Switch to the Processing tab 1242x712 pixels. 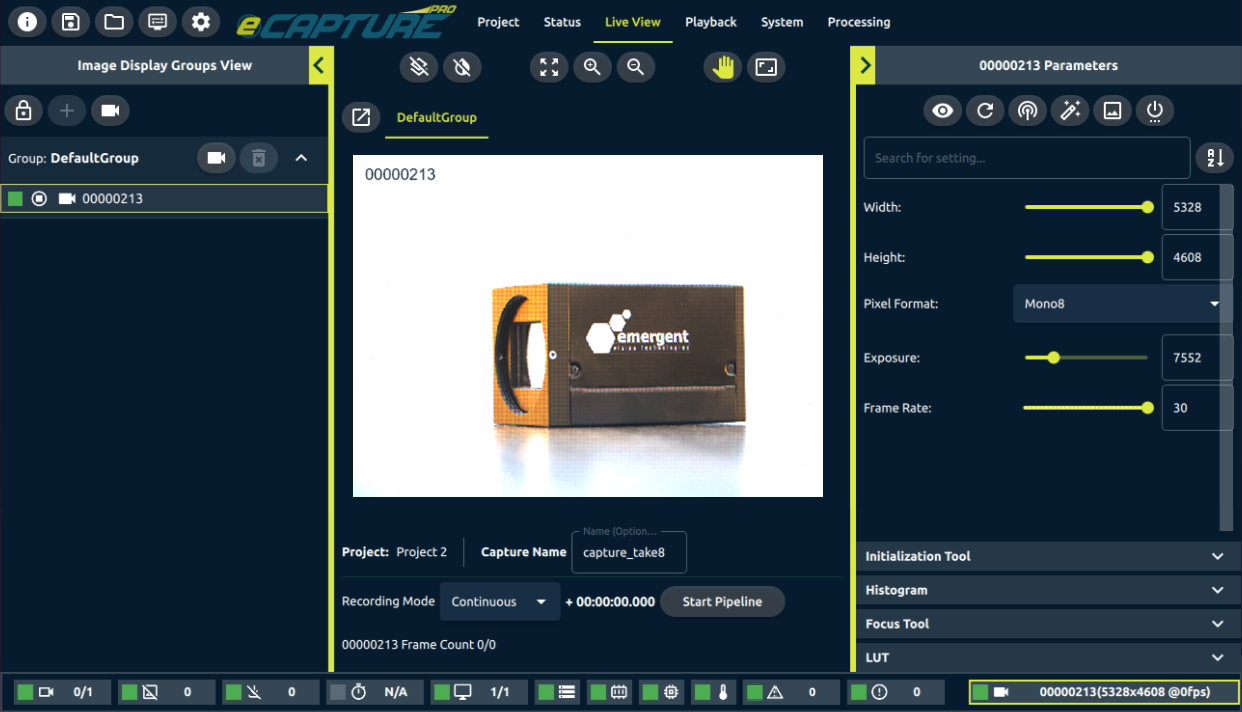pos(859,22)
